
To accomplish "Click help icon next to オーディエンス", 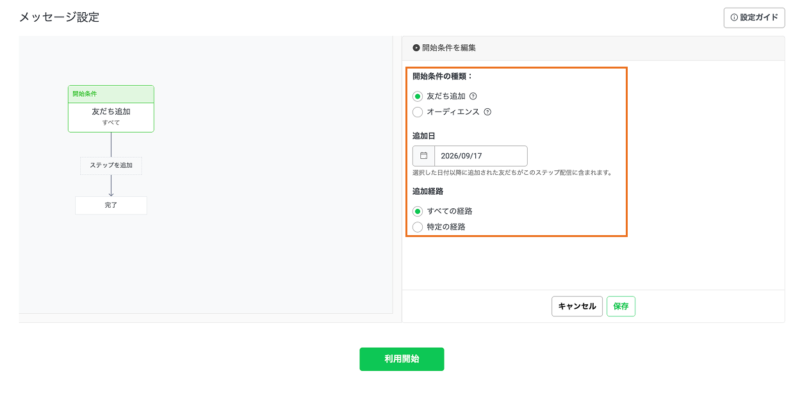I will pyautogui.click(x=487, y=112).
